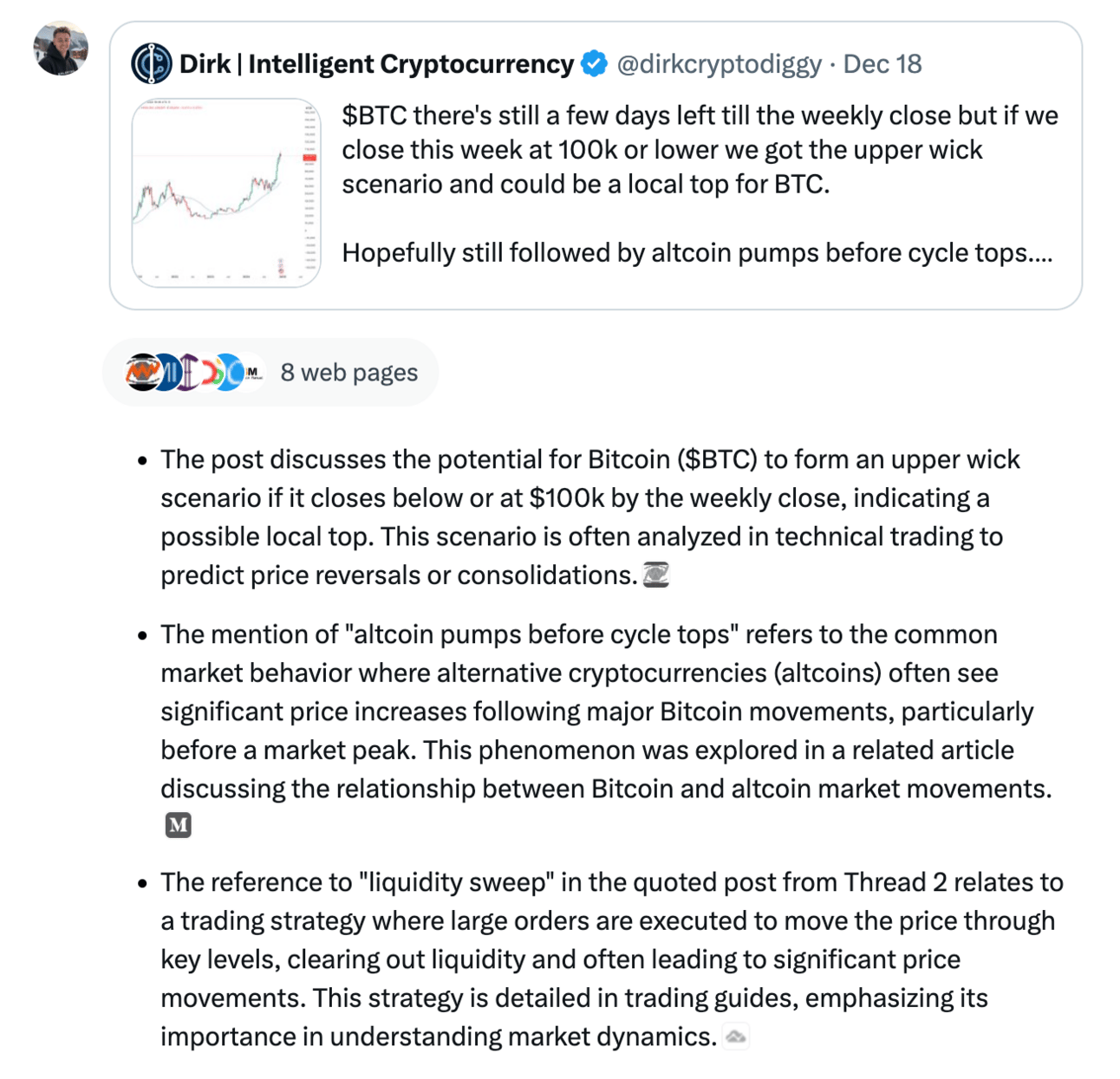Open the Dec 18 post timestamp

coord(882,63)
